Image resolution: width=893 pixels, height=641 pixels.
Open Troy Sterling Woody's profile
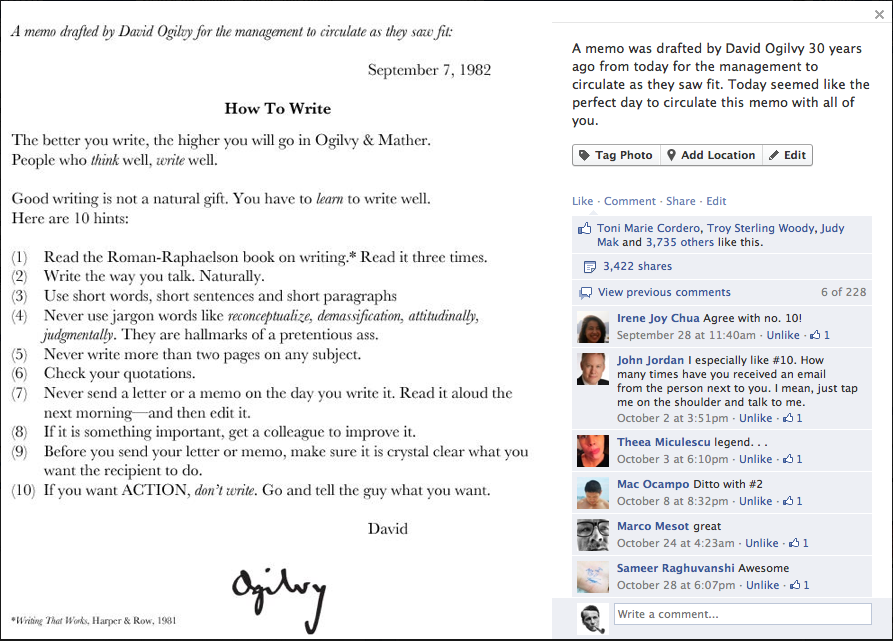(x=761, y=228)
